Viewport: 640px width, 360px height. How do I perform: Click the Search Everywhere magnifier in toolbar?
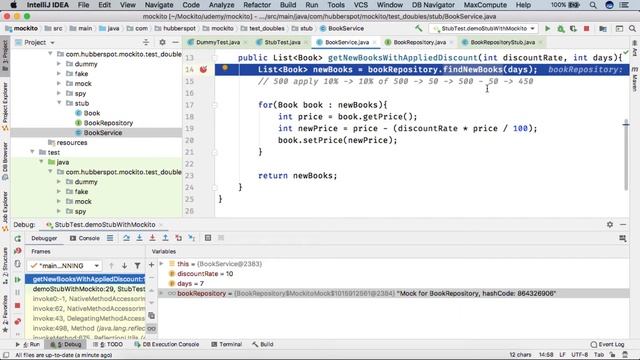(x=632, y=29)
